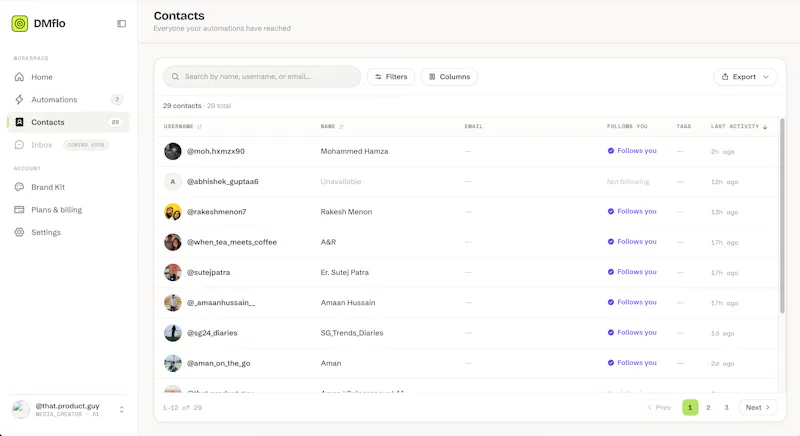Viewport: 800px width, 436px height.
Task: Jump to page 3
Action: [727, 407]
